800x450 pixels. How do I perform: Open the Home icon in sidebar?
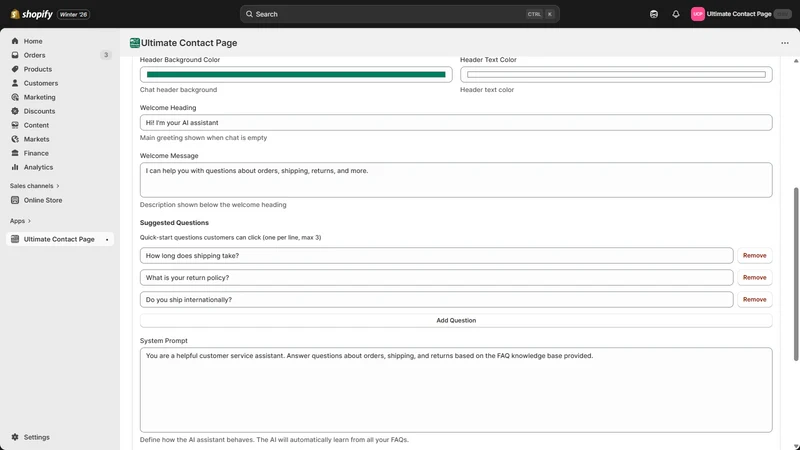15,41
